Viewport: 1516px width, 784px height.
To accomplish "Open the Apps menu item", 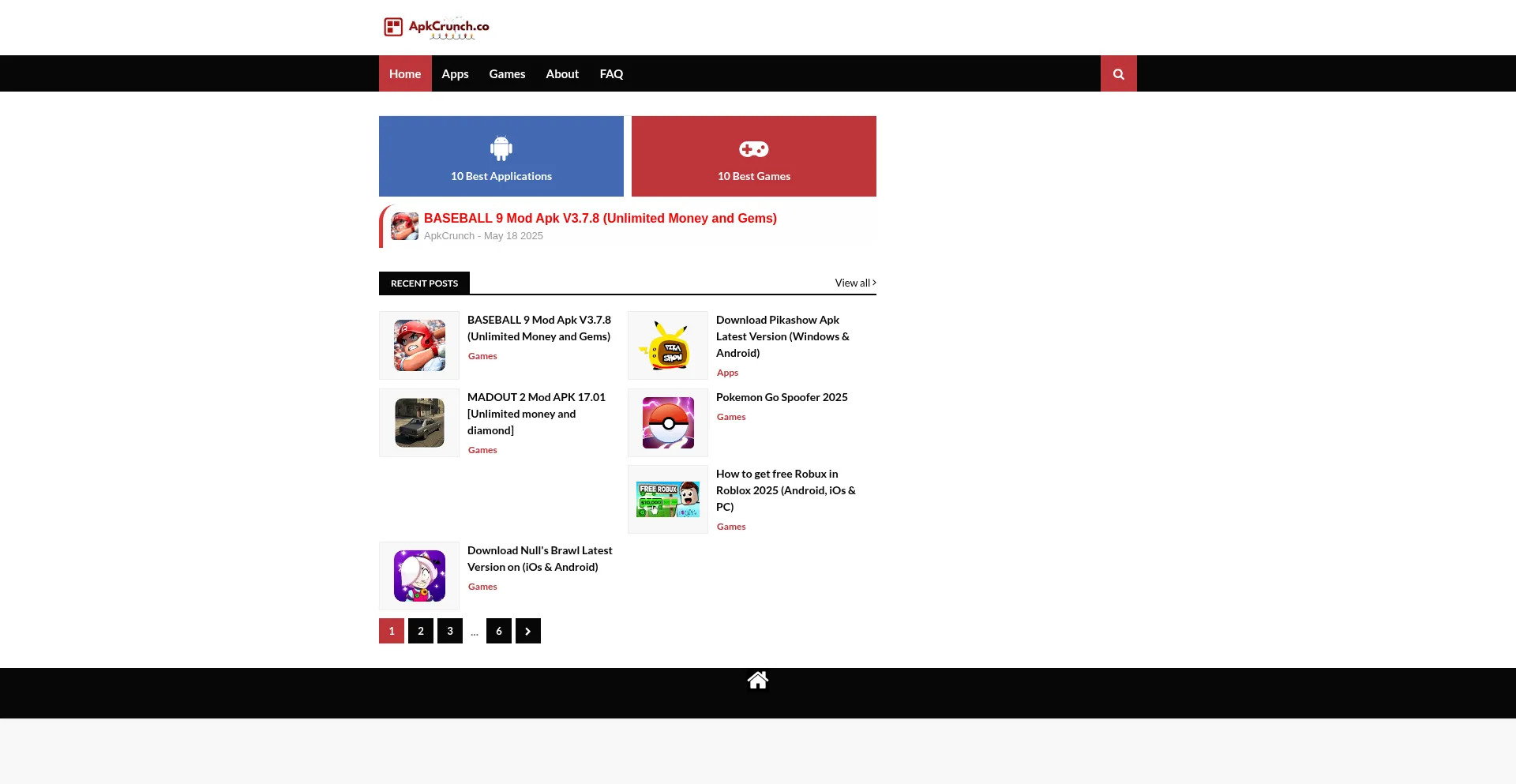I will (455, 73).
